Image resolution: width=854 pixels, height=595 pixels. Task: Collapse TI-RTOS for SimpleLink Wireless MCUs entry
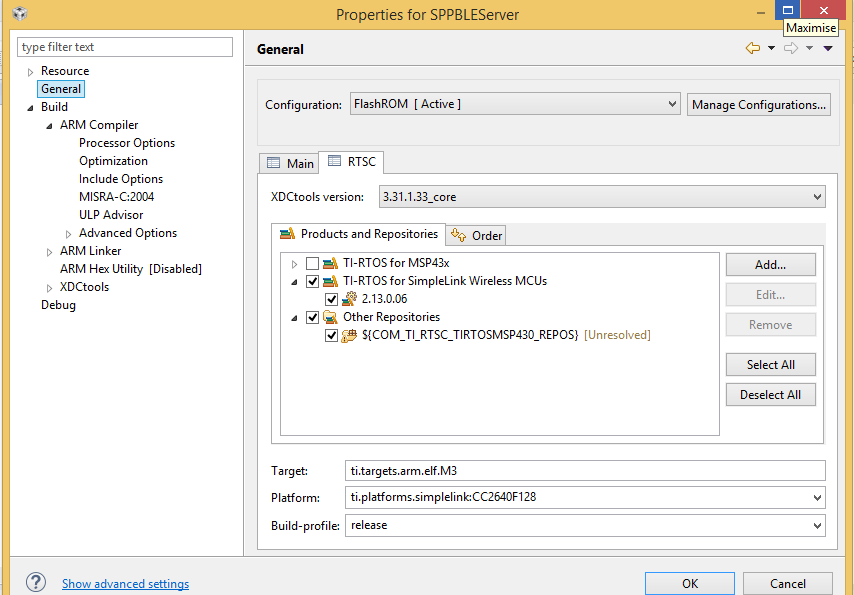[295, 282]
